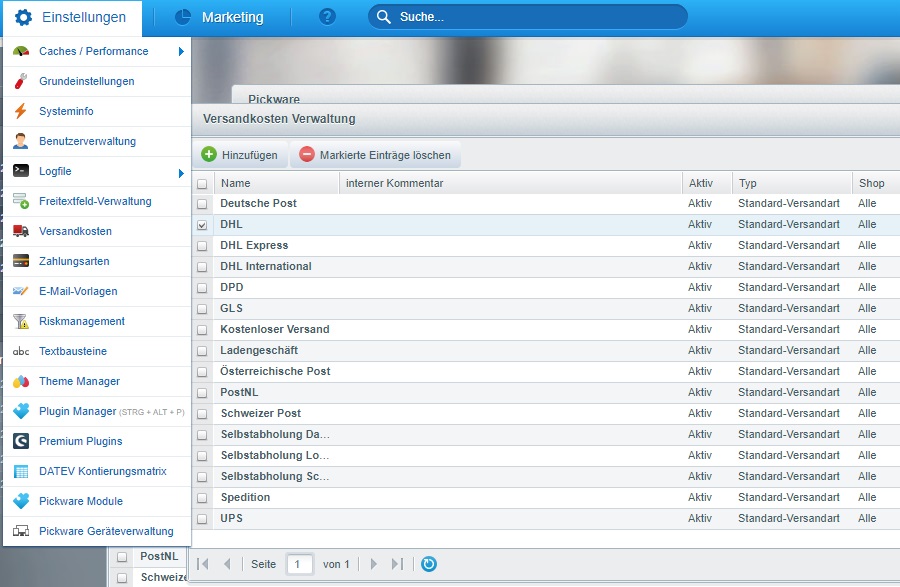This screenshot has height=587, width=900.
Task: Select the Österreichische Post row name
Action: (276, 371)
